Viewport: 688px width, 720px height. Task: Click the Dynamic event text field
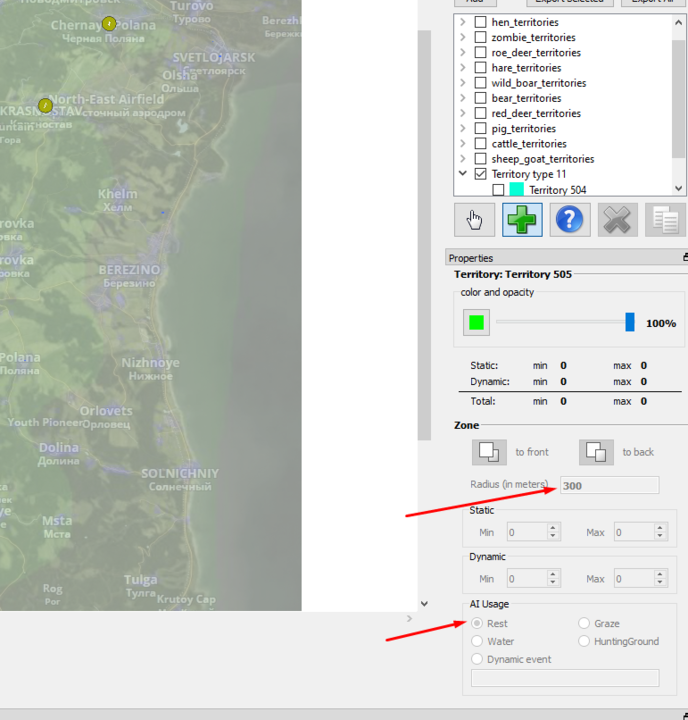565,678
